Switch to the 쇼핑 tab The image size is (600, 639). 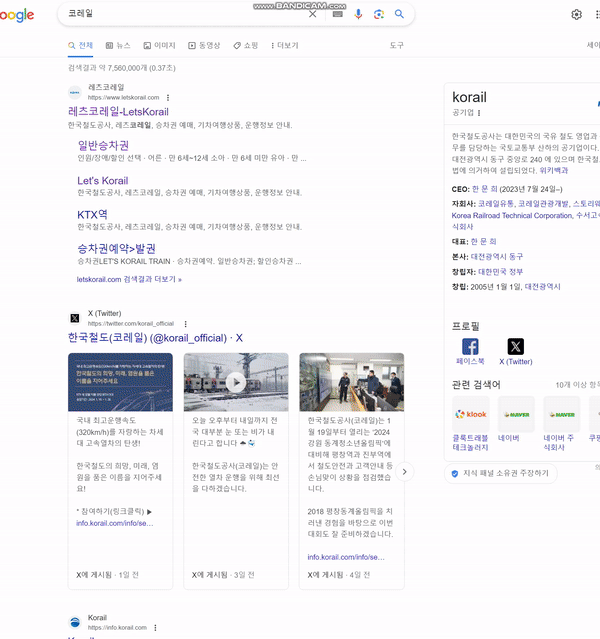pos(246,45)
